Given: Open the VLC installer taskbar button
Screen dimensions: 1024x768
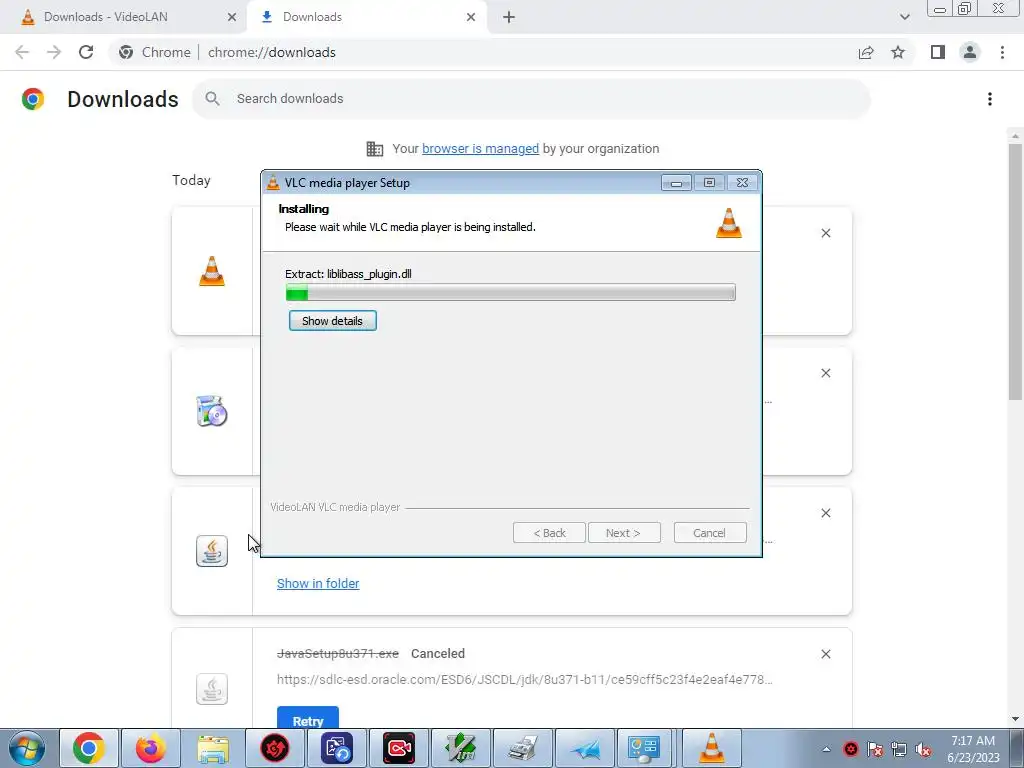Looking at the screenshot, I should pos(711,748).
